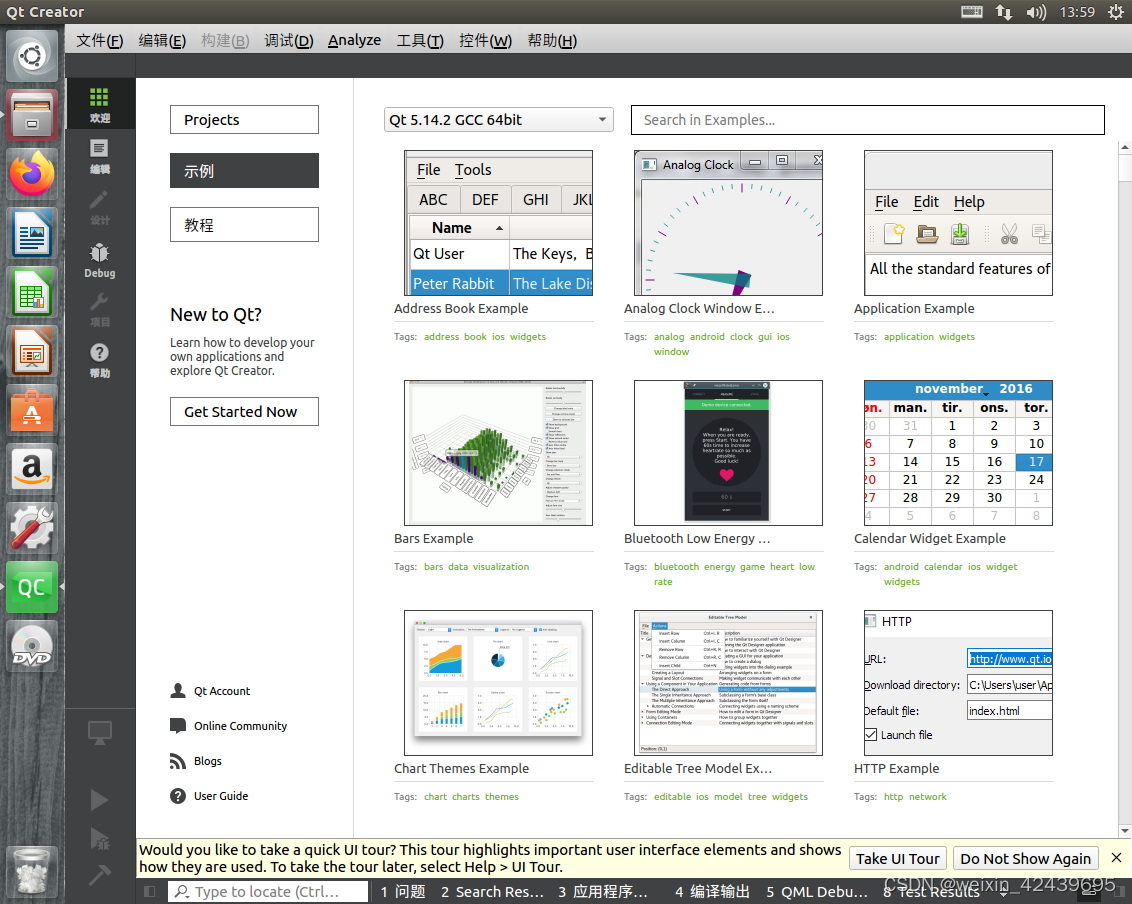1132x904 pixels.
Task: Click the 'bluetooth' tag link
Action: (x=676, y=567)
